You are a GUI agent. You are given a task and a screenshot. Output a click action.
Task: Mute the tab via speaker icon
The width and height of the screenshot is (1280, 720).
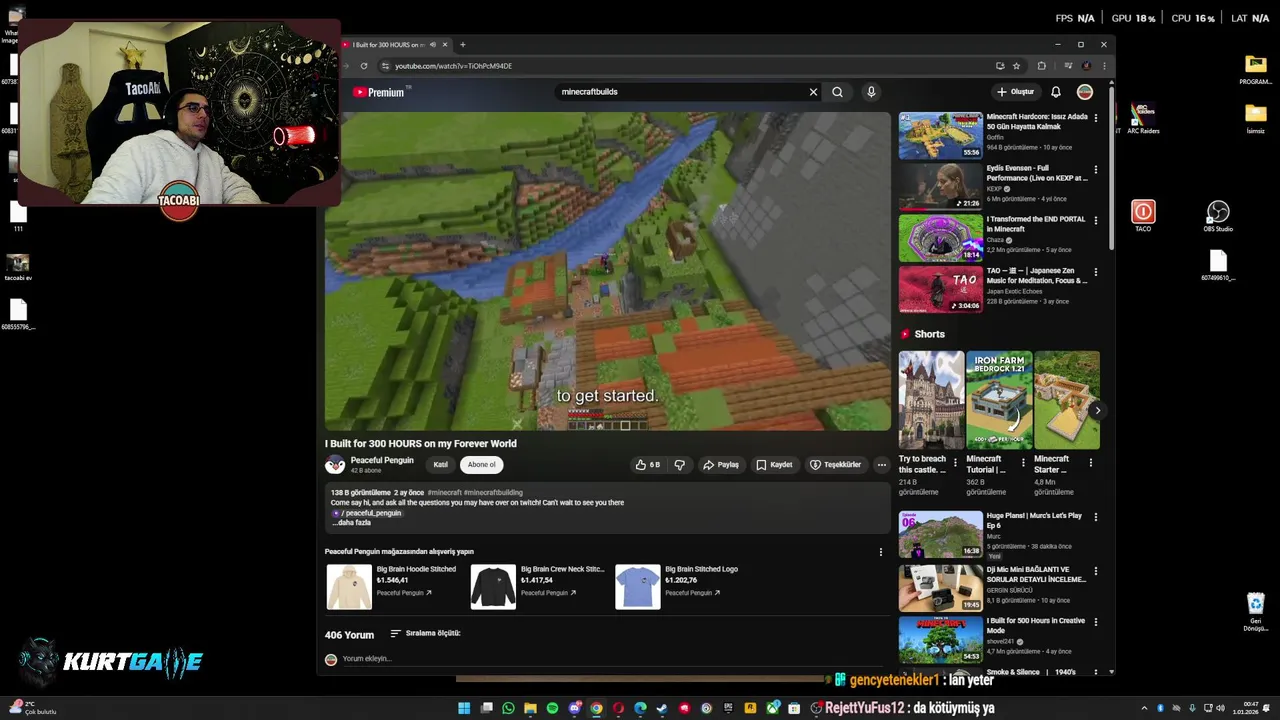click(x=433, y=45)
